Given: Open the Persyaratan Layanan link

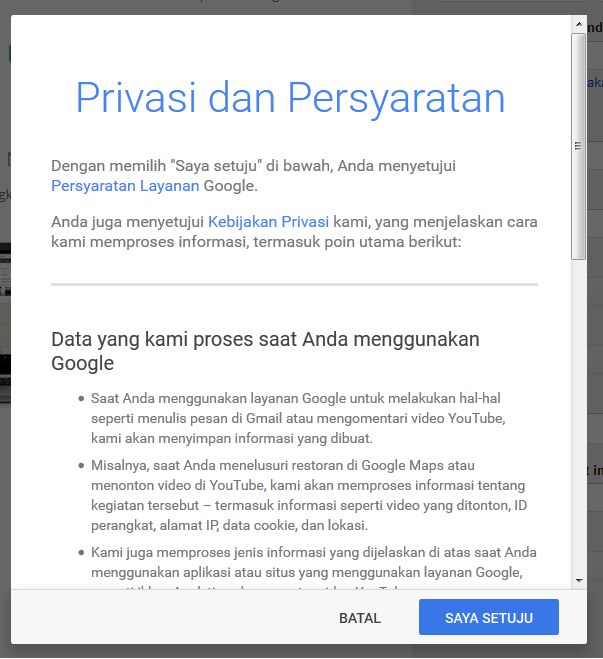Looking at the screenshot, I should 125,186.
